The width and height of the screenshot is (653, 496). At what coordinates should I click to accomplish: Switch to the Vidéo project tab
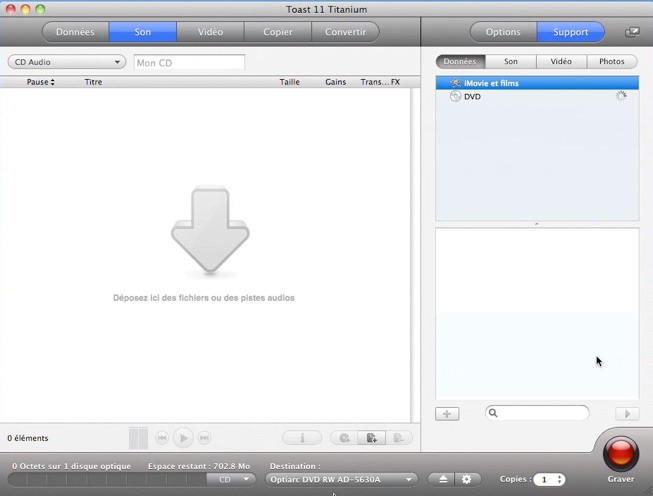[210, 32]
